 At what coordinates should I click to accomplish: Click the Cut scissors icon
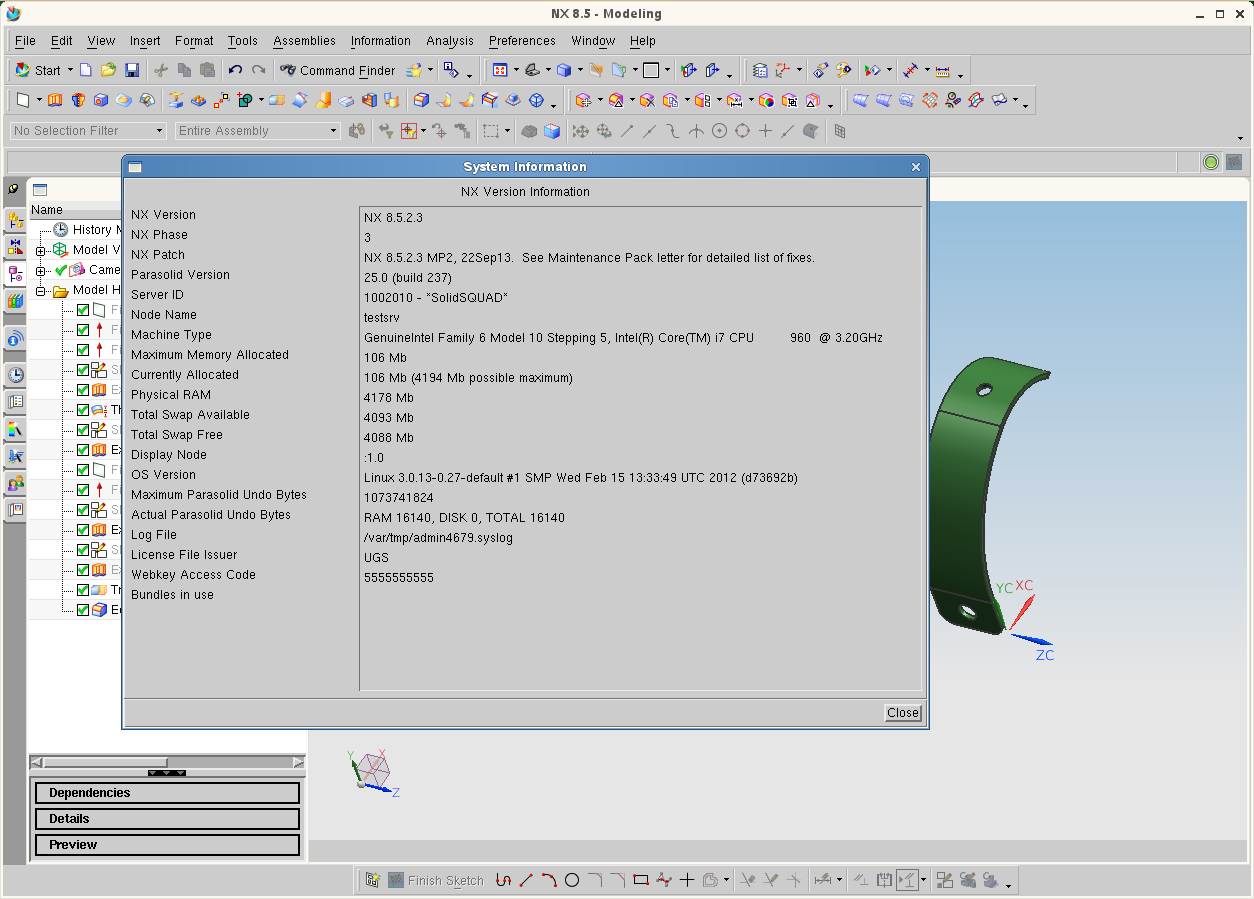[x=161, y=70]
